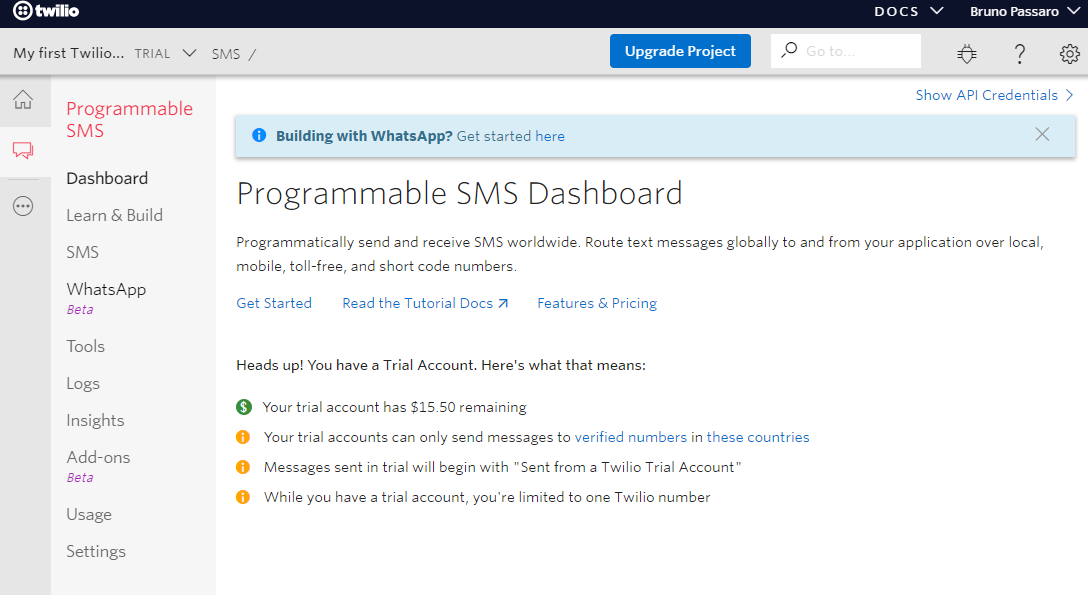Screen dimensions: 1088x595
Task: Open Tools in the sidebar
Action: point(85,346)
